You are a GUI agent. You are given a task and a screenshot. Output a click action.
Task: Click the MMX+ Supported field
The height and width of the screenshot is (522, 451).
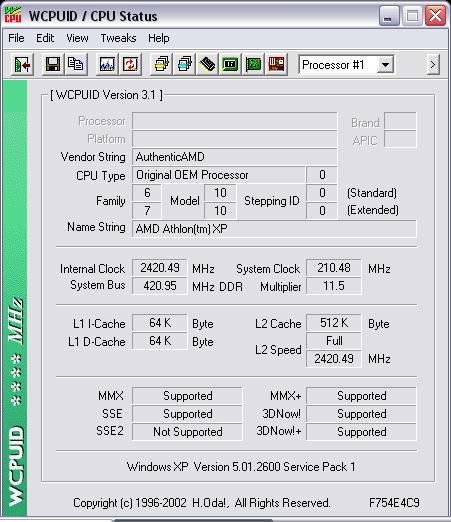tap(361, 396)
